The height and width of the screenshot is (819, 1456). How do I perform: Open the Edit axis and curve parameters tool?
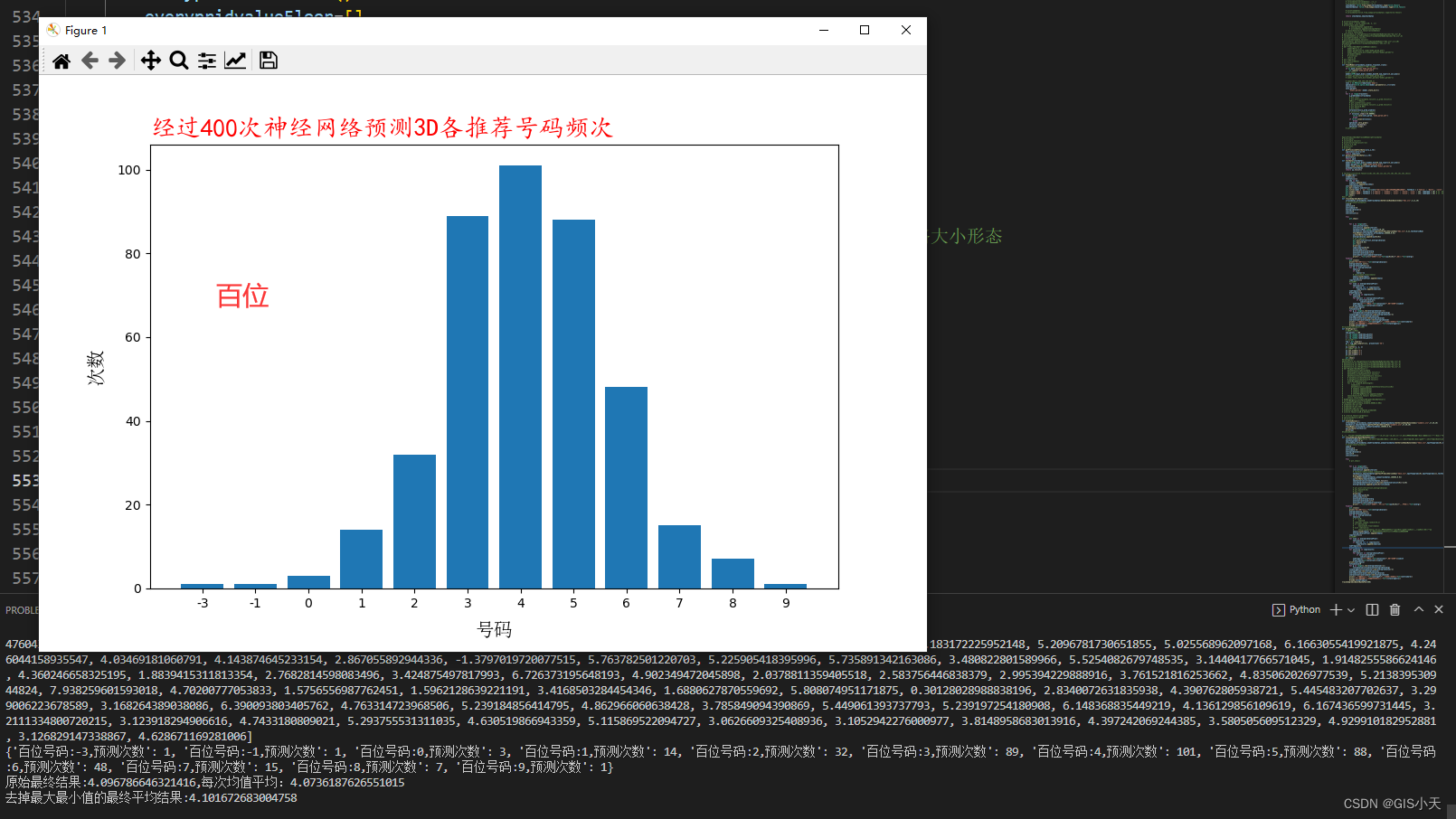[x=235, y=61]
